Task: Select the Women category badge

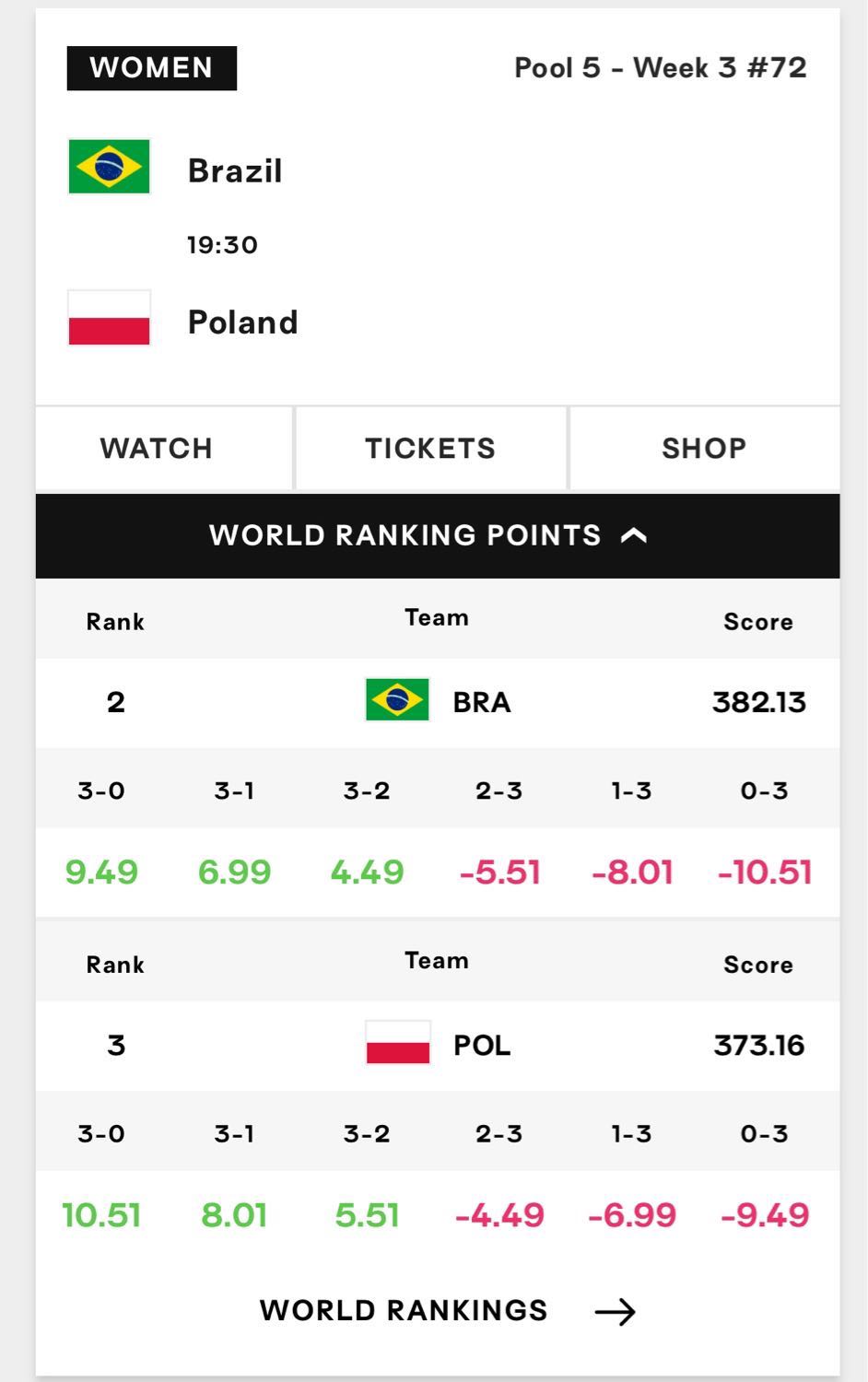Action: 152,68
